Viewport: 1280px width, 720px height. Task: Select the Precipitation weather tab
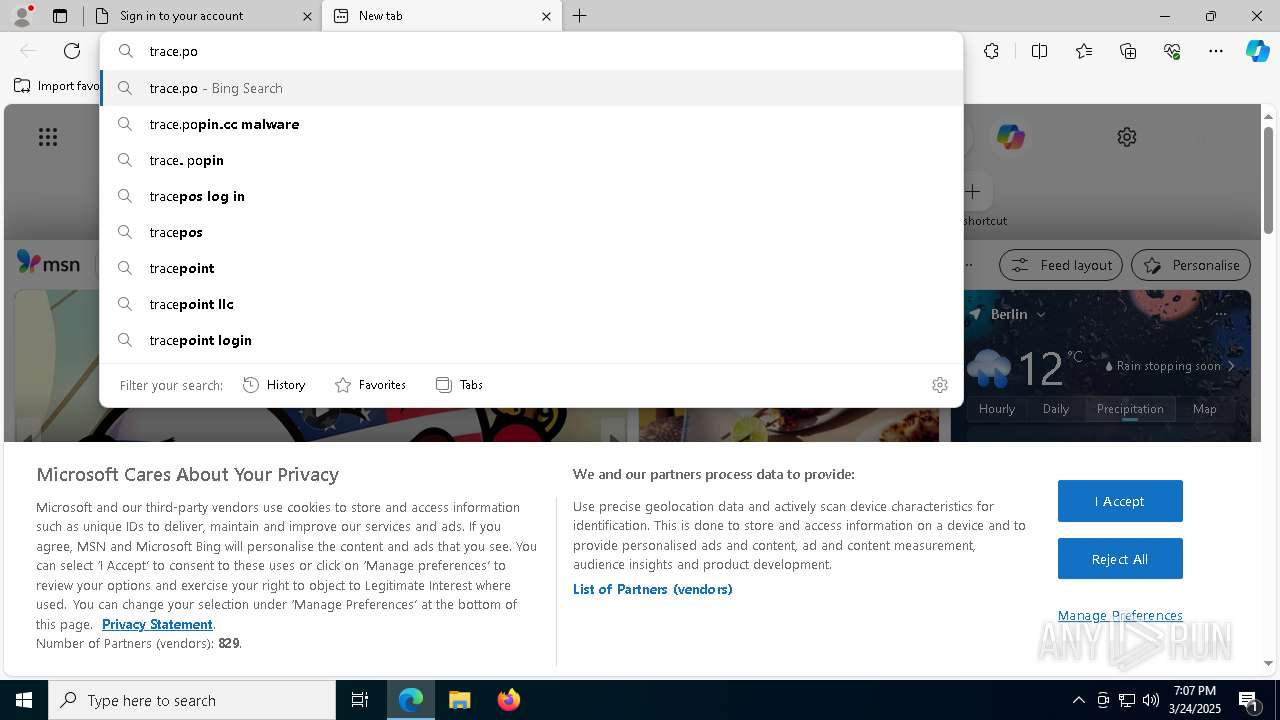1130,409
